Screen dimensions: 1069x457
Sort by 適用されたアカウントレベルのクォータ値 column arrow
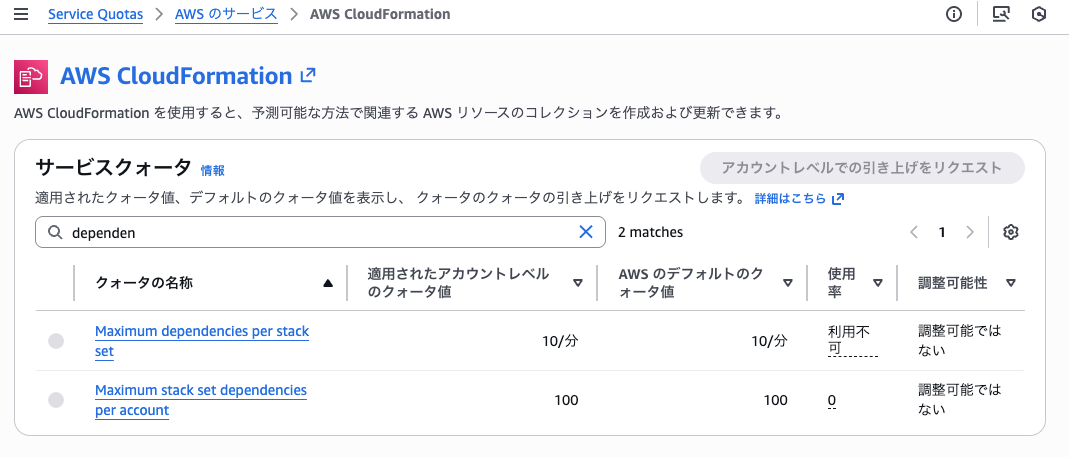578,283
